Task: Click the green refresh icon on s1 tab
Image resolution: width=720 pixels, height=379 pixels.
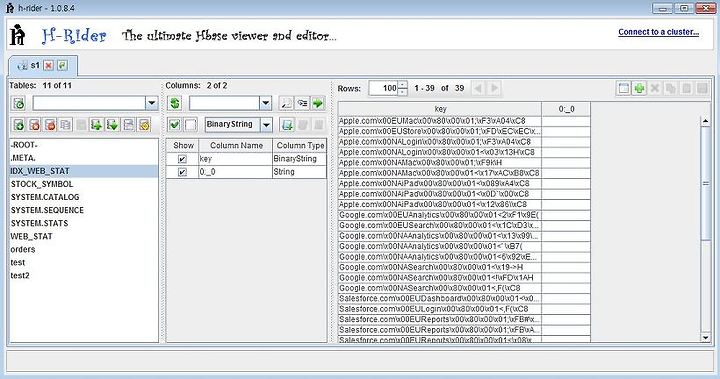Action: (x=62, y=66)
